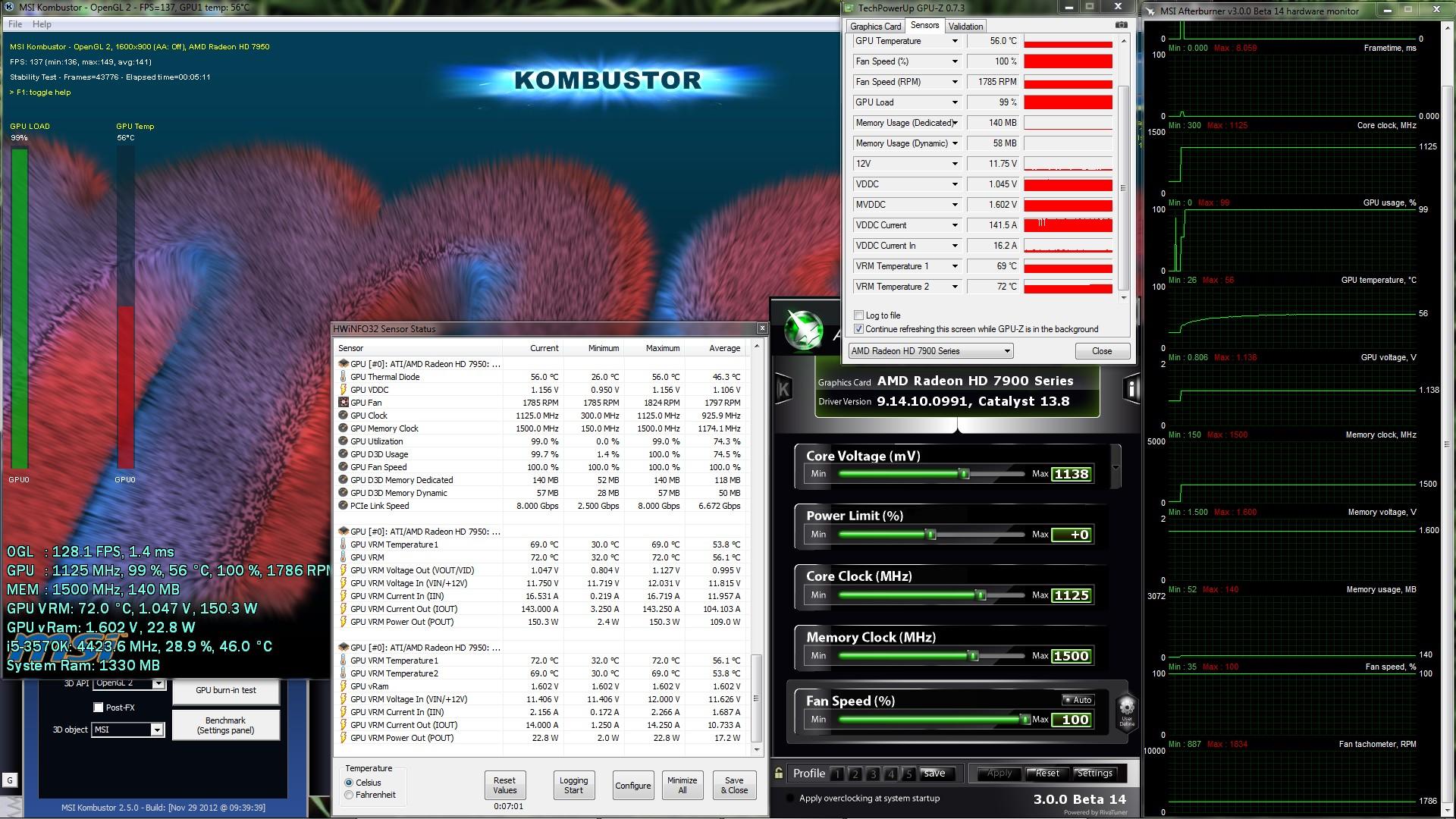Take a GPU-Z screenshot with camera icon
Viewport: 1456px width, 819px height.
coord(1121,25)
